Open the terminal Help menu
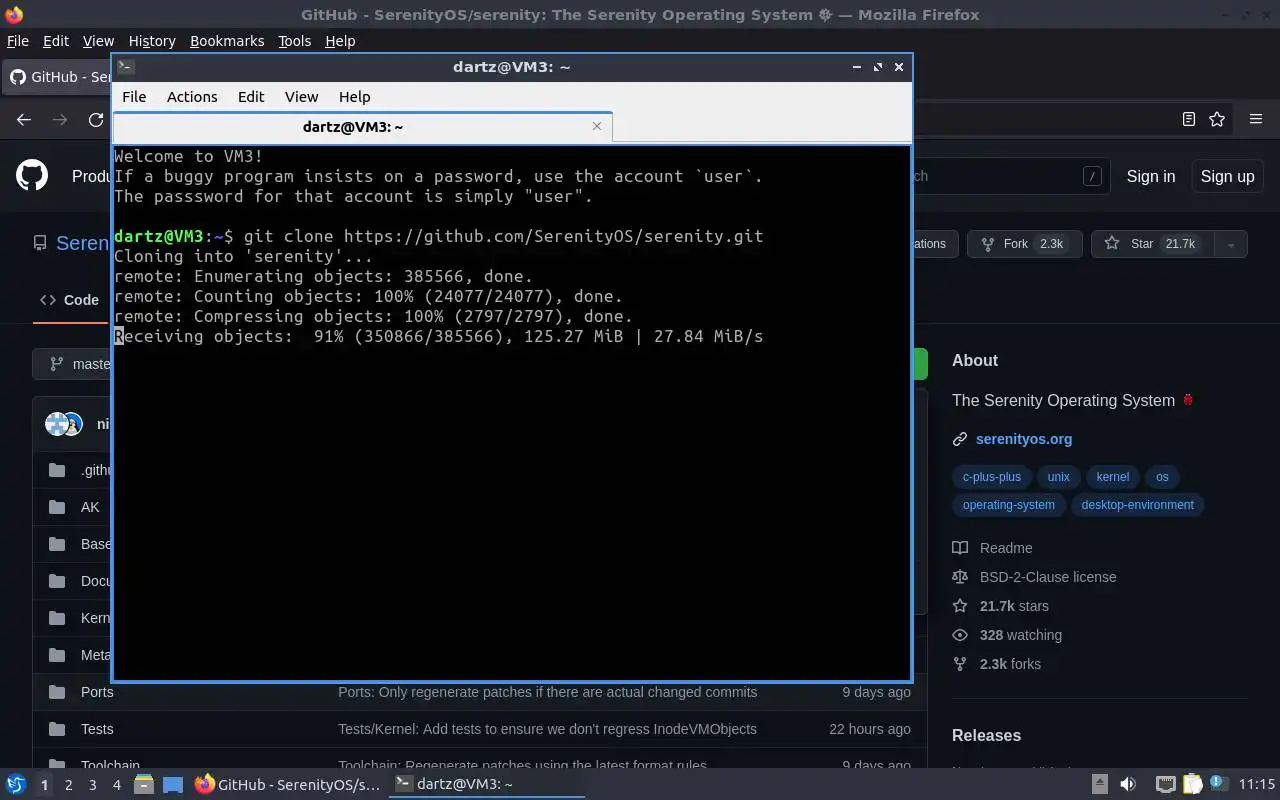The width and height of the screenshot is (1280, 800). 354,97
